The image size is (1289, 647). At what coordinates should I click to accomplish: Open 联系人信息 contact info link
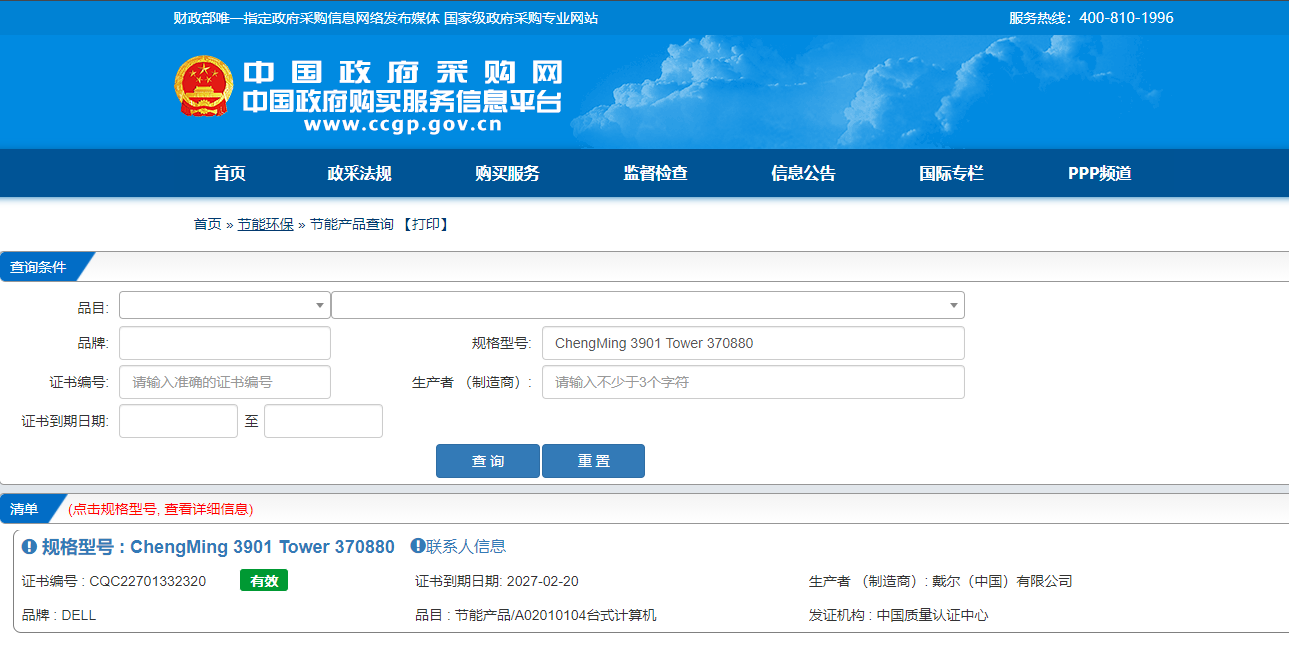pyautogui.click(x=466, y=546)
